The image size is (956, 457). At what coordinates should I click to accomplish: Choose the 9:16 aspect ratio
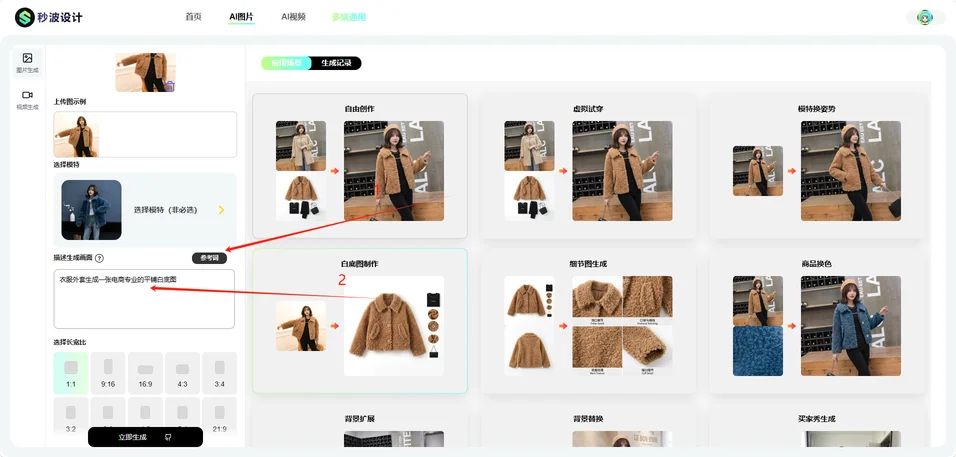[108, 373]
